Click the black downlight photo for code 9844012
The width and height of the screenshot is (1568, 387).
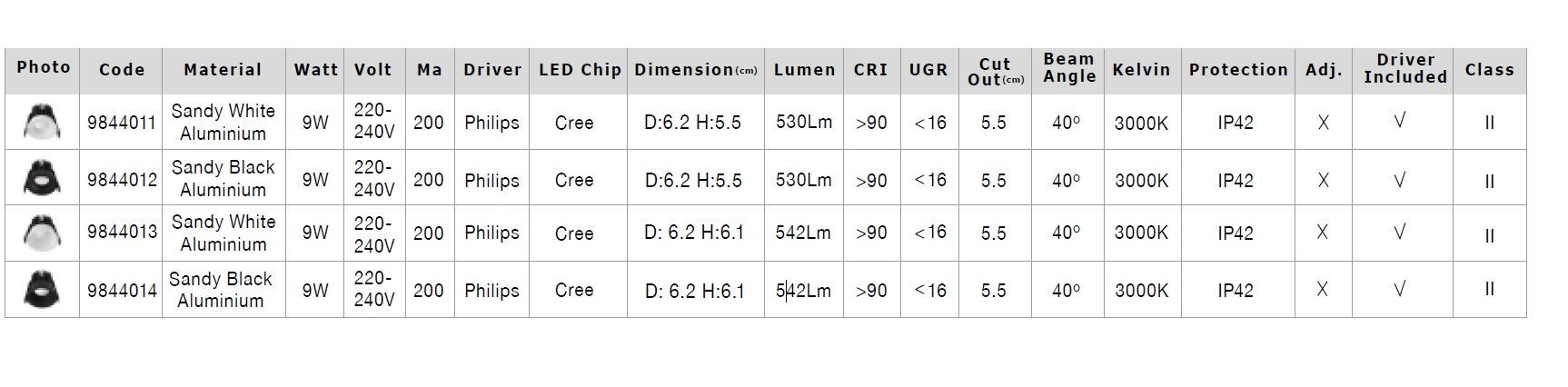pos(42,178)
